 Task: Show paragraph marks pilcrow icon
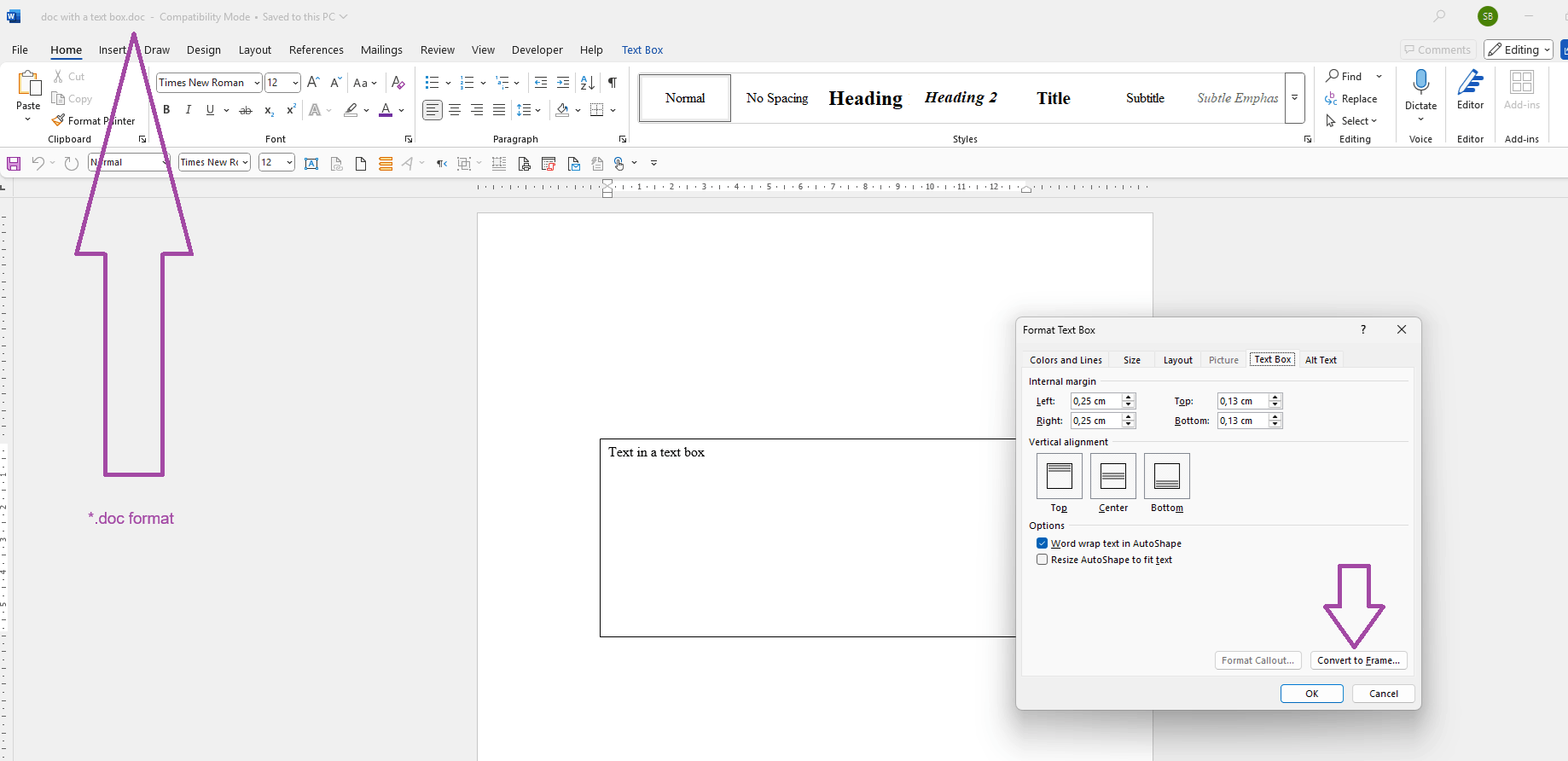pyautogui.click(x=613, y=83)
